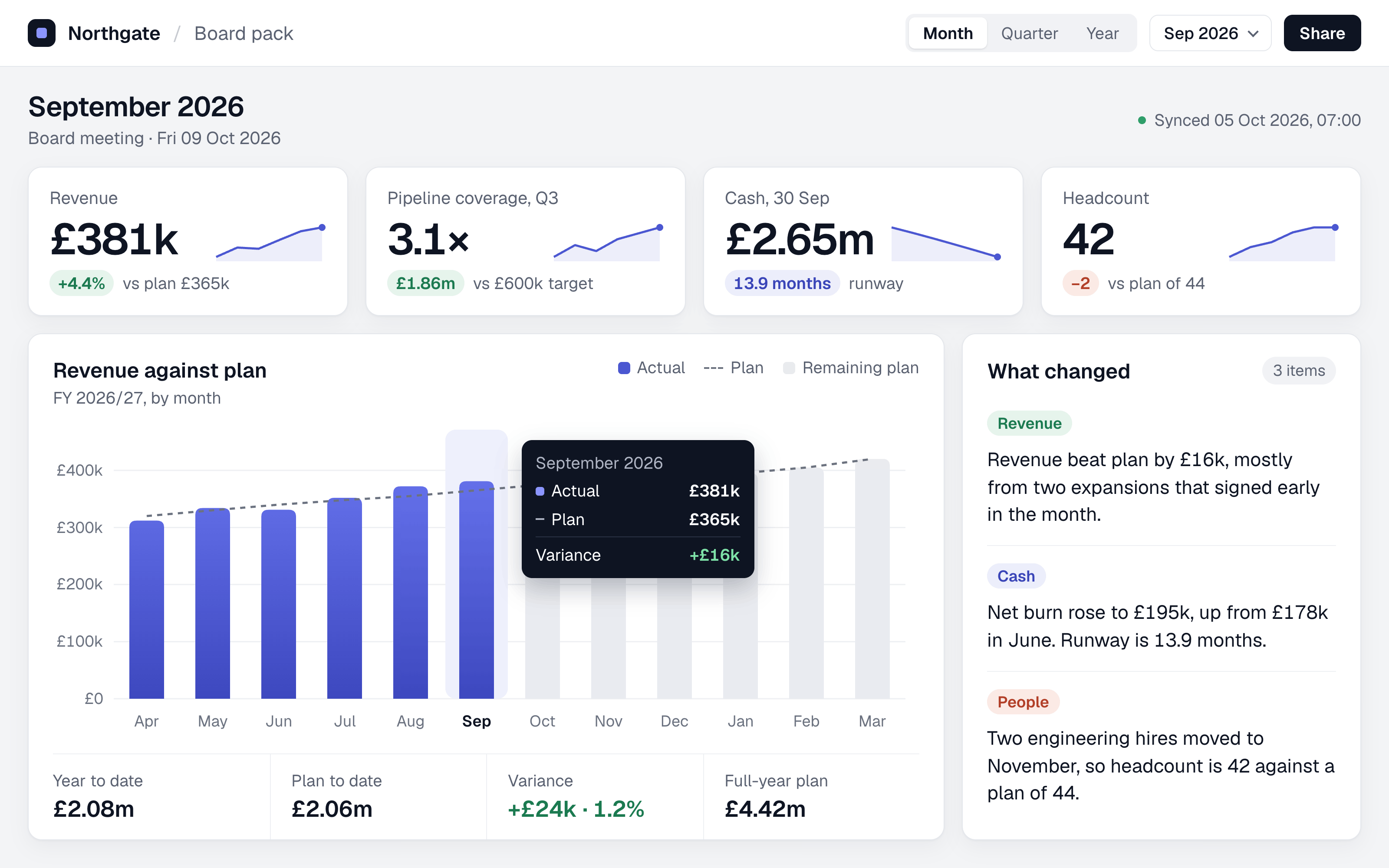Toggle the Actual series legend swatch
1389x868 pixels.
624,368
